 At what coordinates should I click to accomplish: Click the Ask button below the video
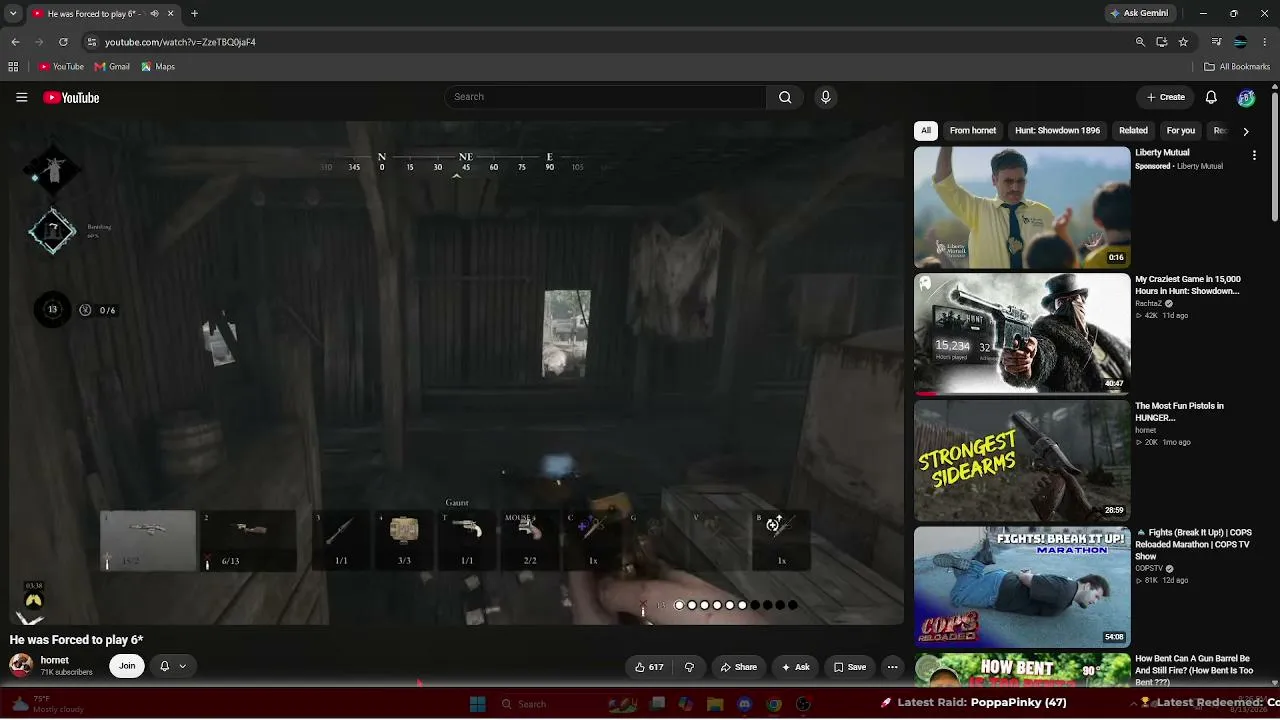[796, 667]
